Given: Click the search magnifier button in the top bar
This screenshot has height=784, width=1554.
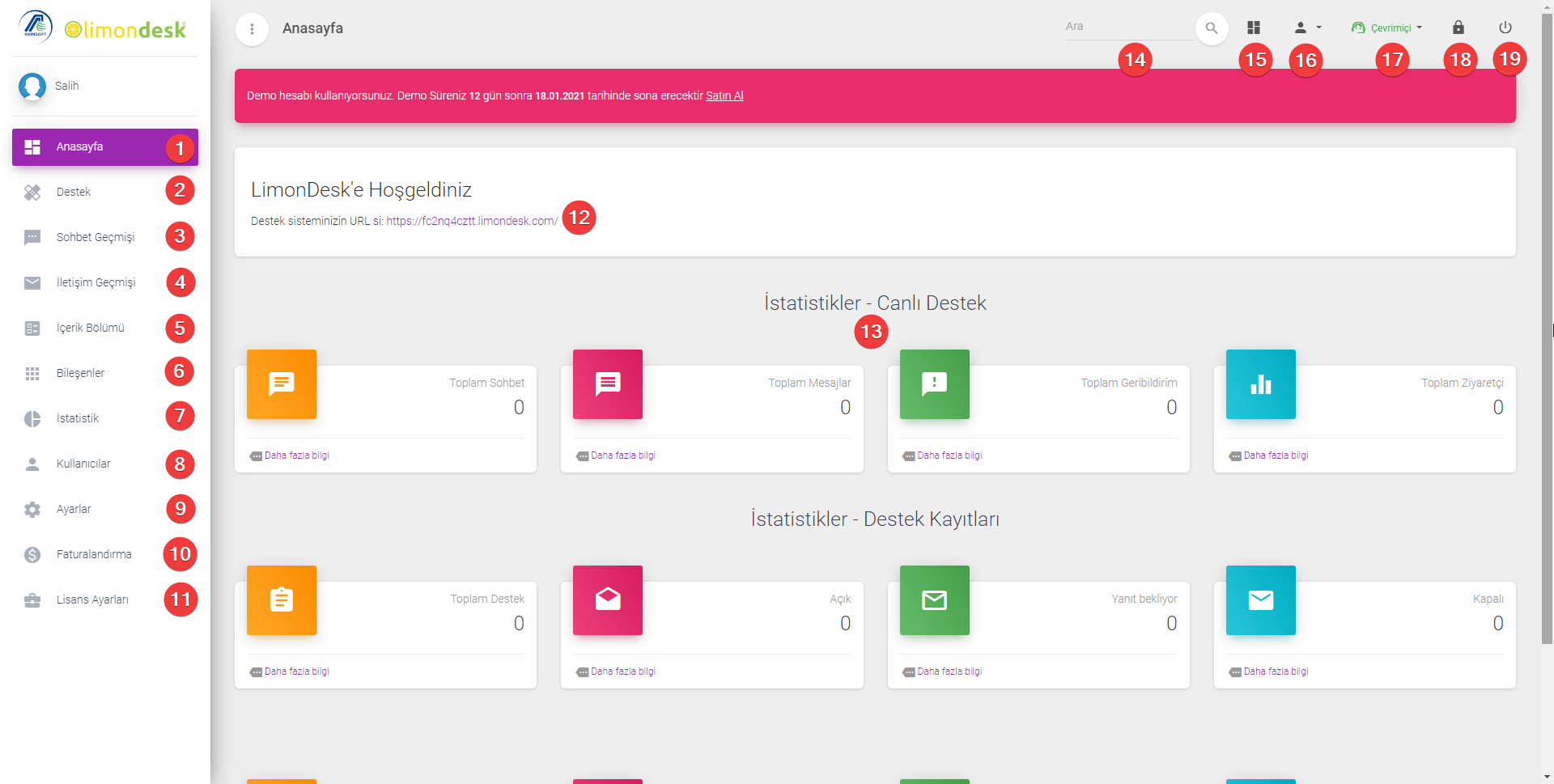Looking at the screenshot, I should point(1212,28).
